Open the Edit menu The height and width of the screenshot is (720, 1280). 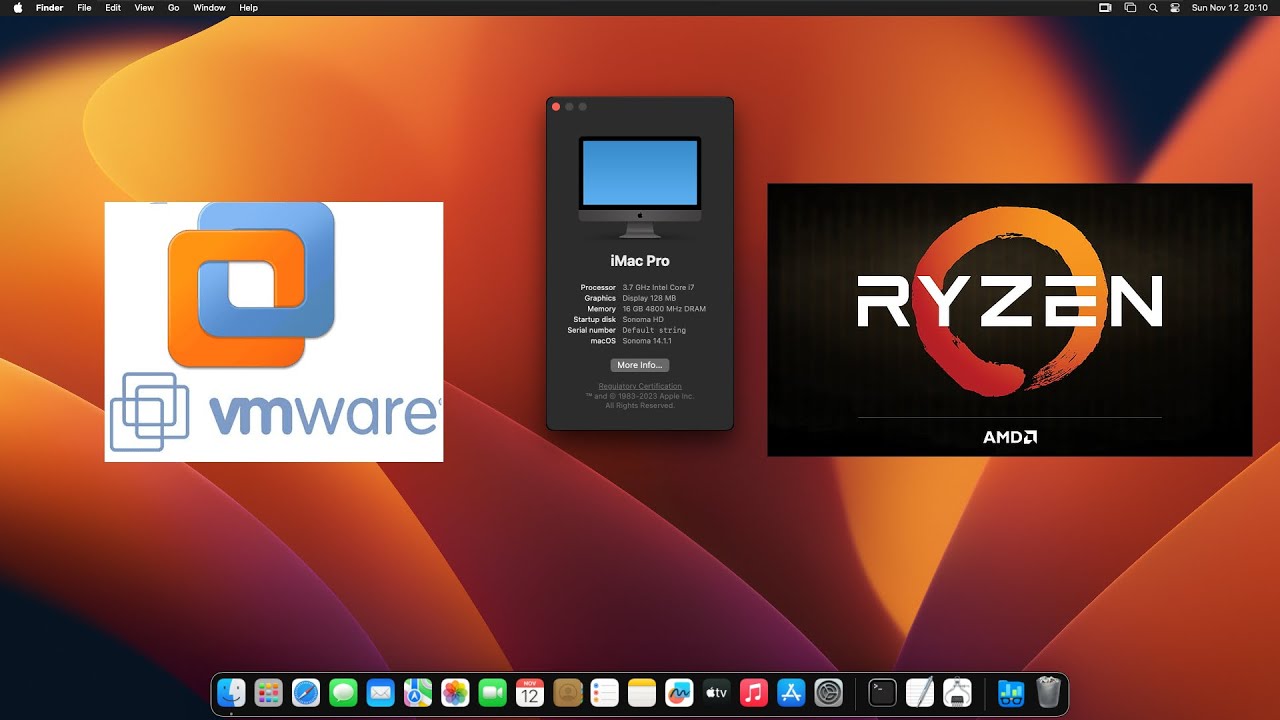pos(113,7)
